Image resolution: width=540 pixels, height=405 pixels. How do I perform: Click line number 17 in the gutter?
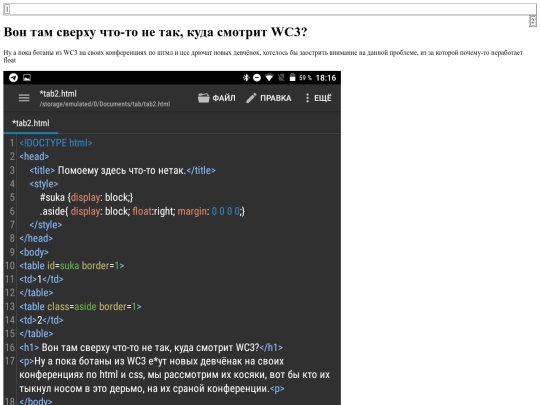pos(10,361)
